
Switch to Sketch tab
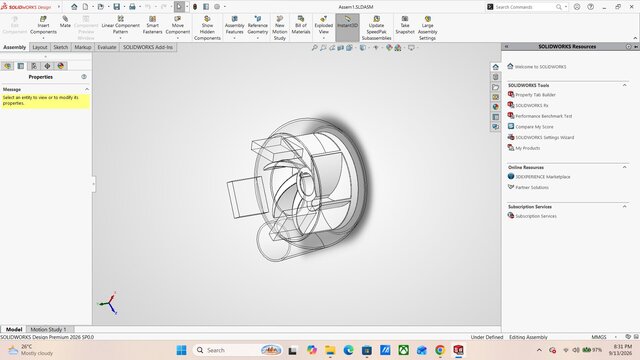click(60, 47)
